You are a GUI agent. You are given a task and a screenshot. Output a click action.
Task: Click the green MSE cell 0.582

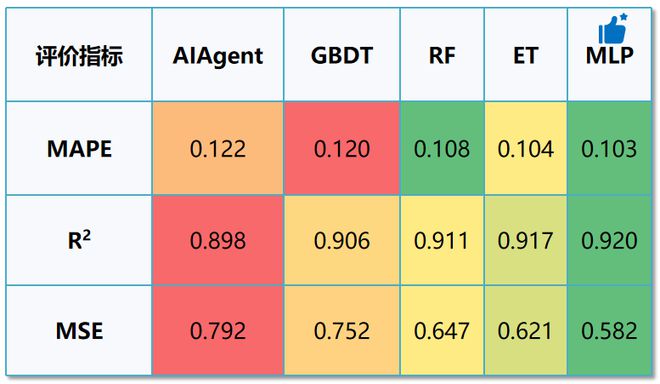tap(609, 331)
